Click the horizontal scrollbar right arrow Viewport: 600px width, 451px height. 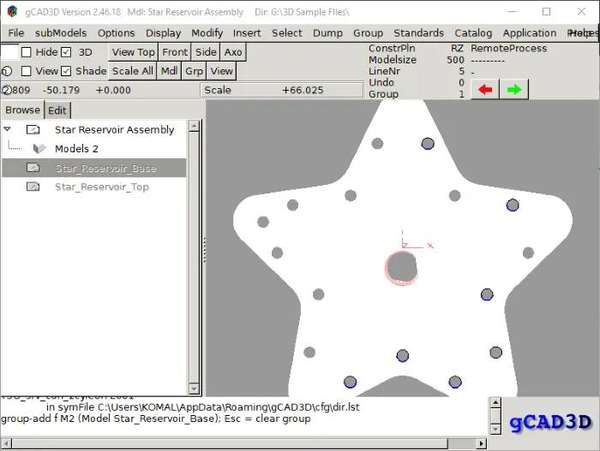click(482, 444)
